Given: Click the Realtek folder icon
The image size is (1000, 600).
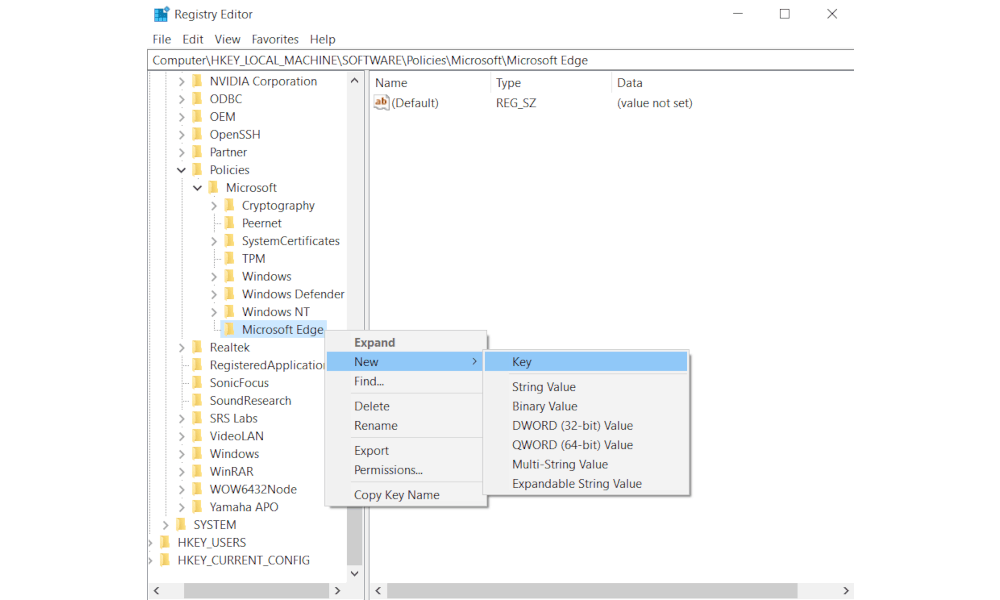Looking at the screenshot, I should pyautogui.click(x=197, y=347).
